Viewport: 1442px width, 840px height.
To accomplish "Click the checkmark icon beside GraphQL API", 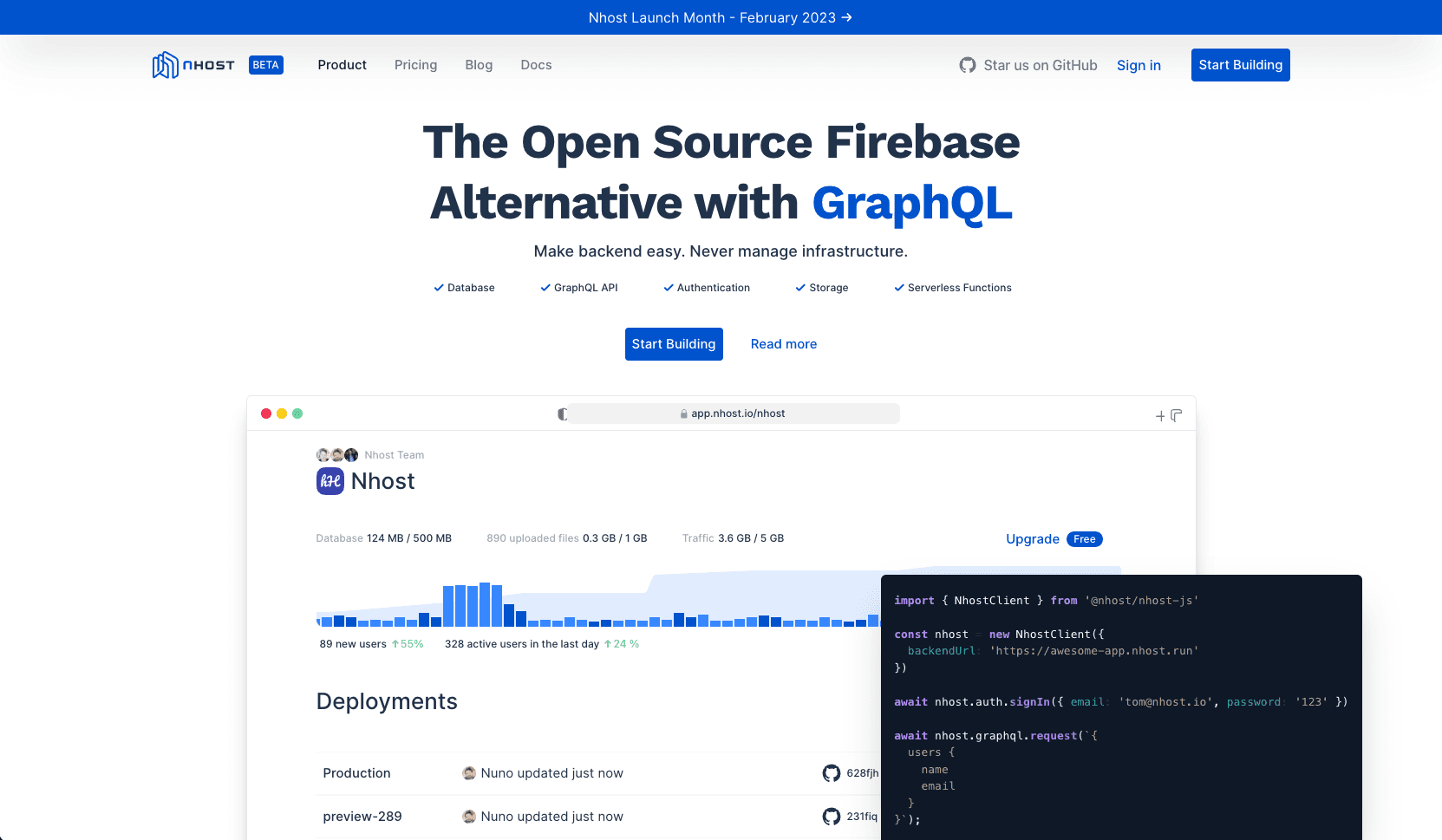I will click(545, 288).
